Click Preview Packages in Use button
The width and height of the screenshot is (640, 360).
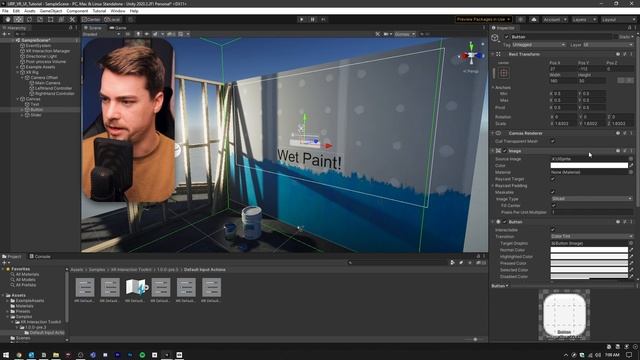483,19
